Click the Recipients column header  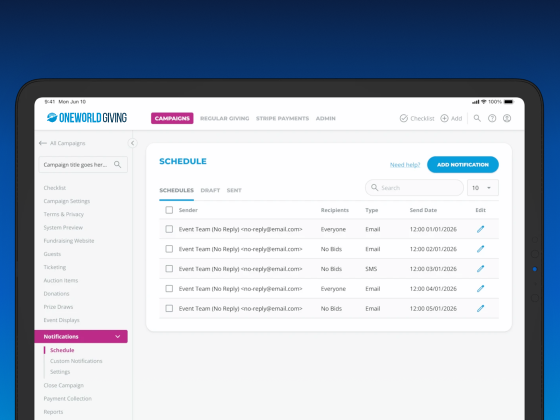(335, 210)
